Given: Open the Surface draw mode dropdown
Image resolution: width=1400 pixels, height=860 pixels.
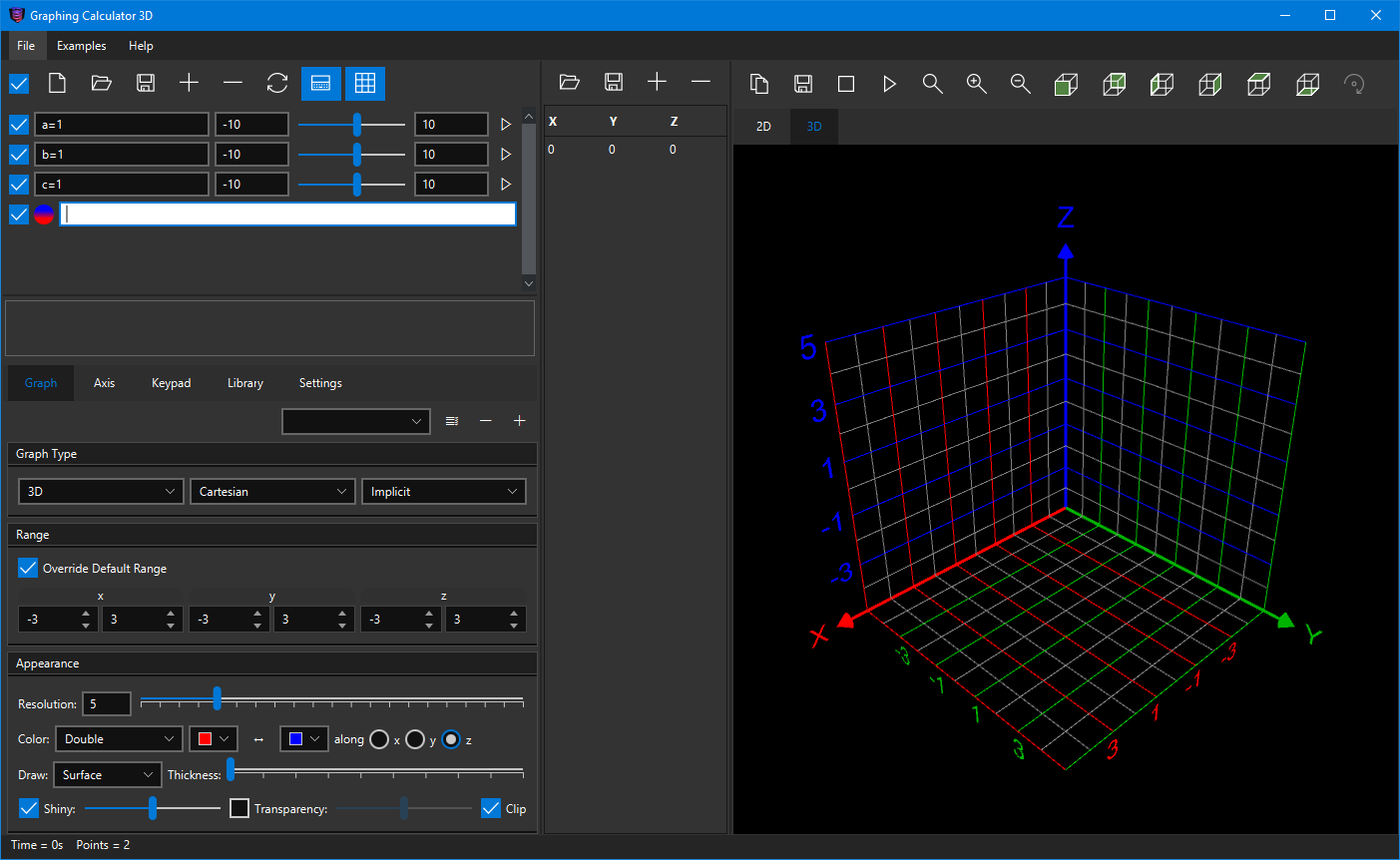Looking at the screenshot, I should (x=107, y=775).
